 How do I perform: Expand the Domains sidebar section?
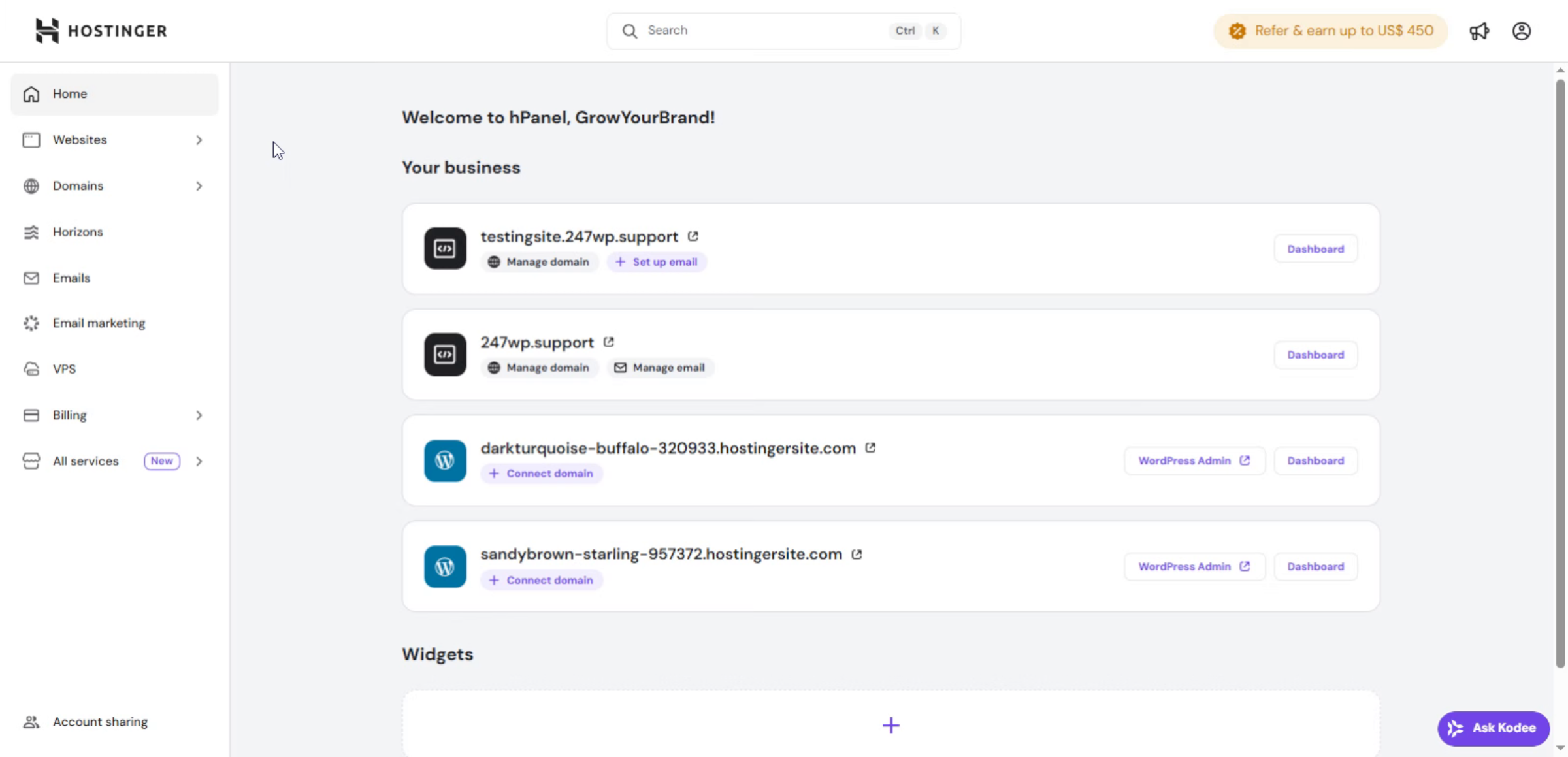click(x=199, y=186)
